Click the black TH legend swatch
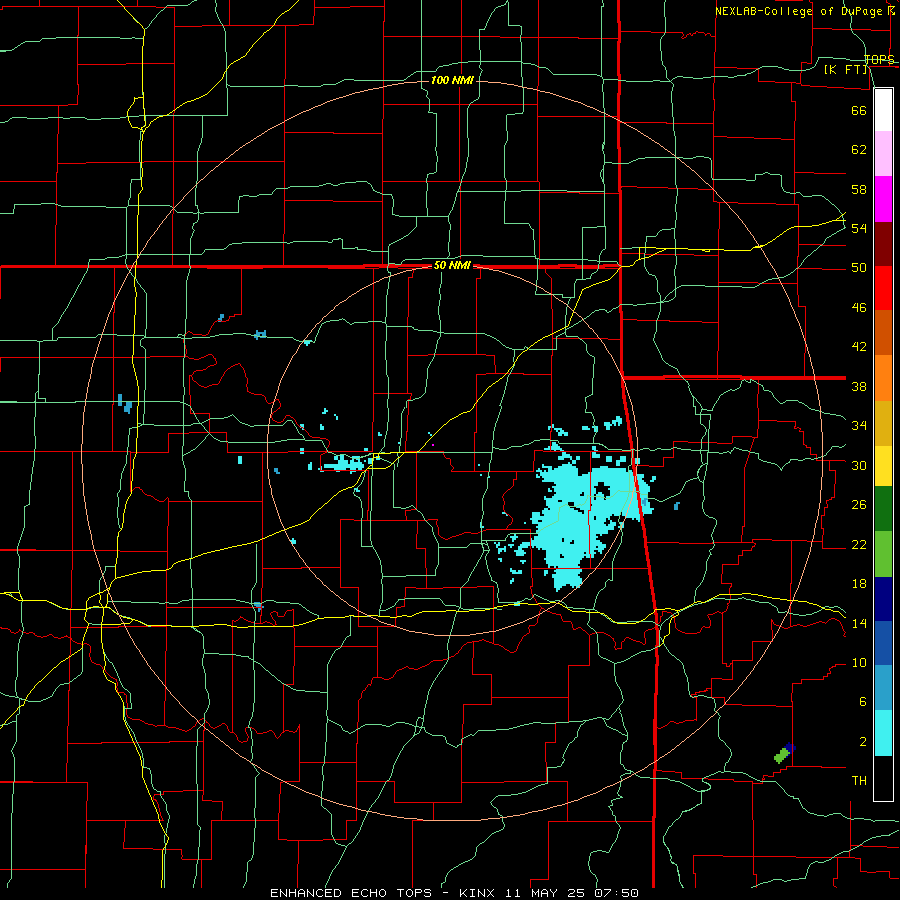Image resolution: width=900 pixels, height=900 pixels. click(883, 778)
